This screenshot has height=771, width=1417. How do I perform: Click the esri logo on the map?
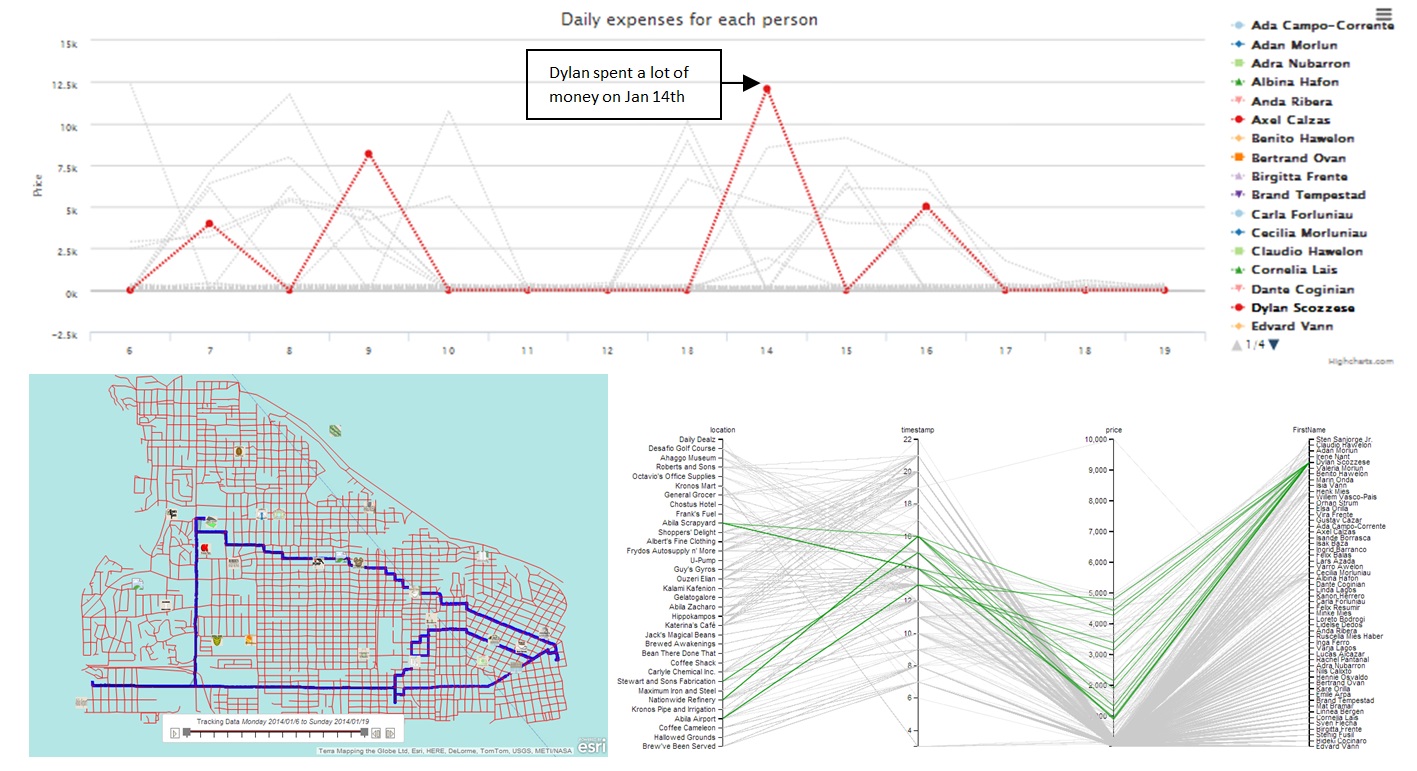coord(590,741)
